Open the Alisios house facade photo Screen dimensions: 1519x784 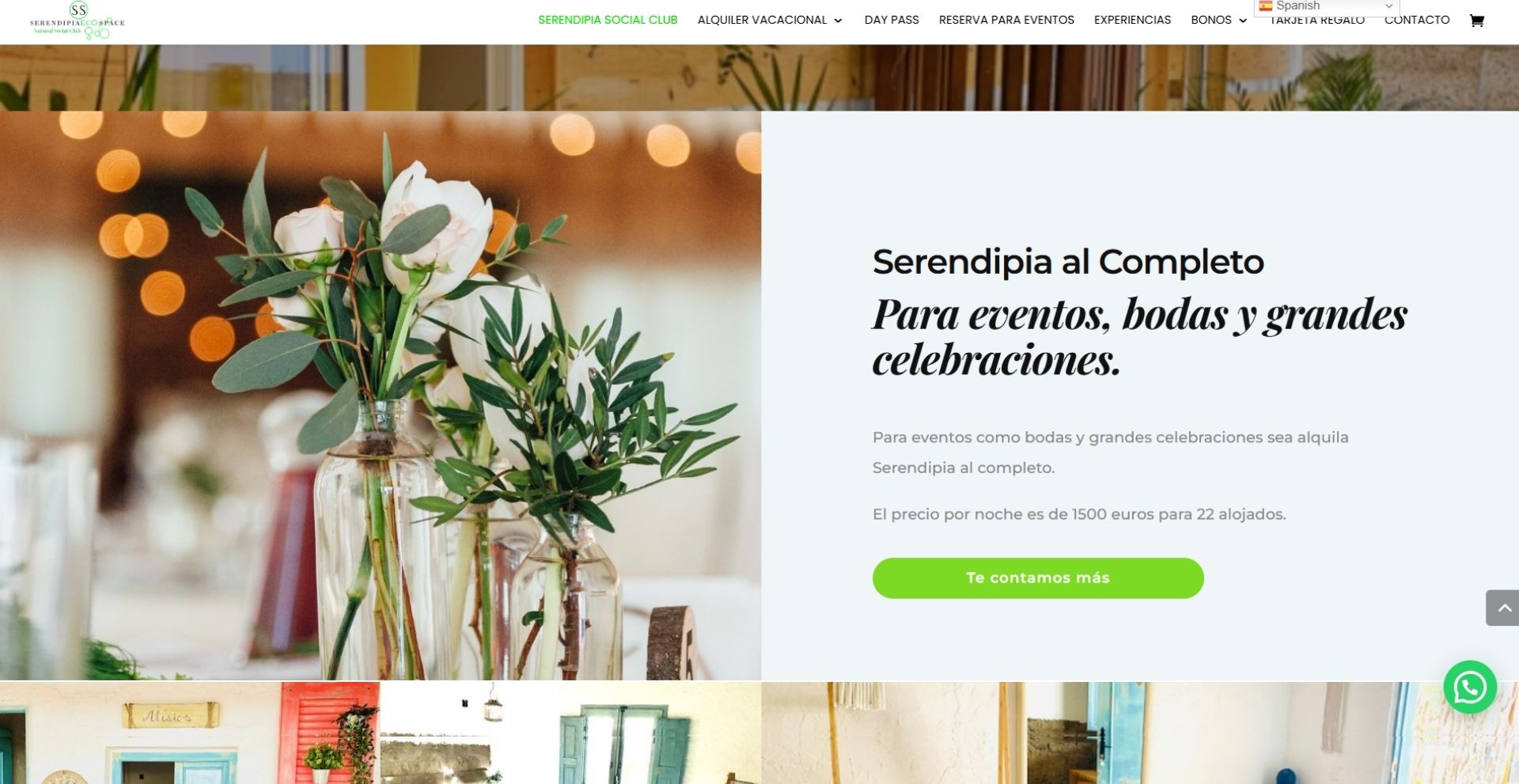[190, 733]
